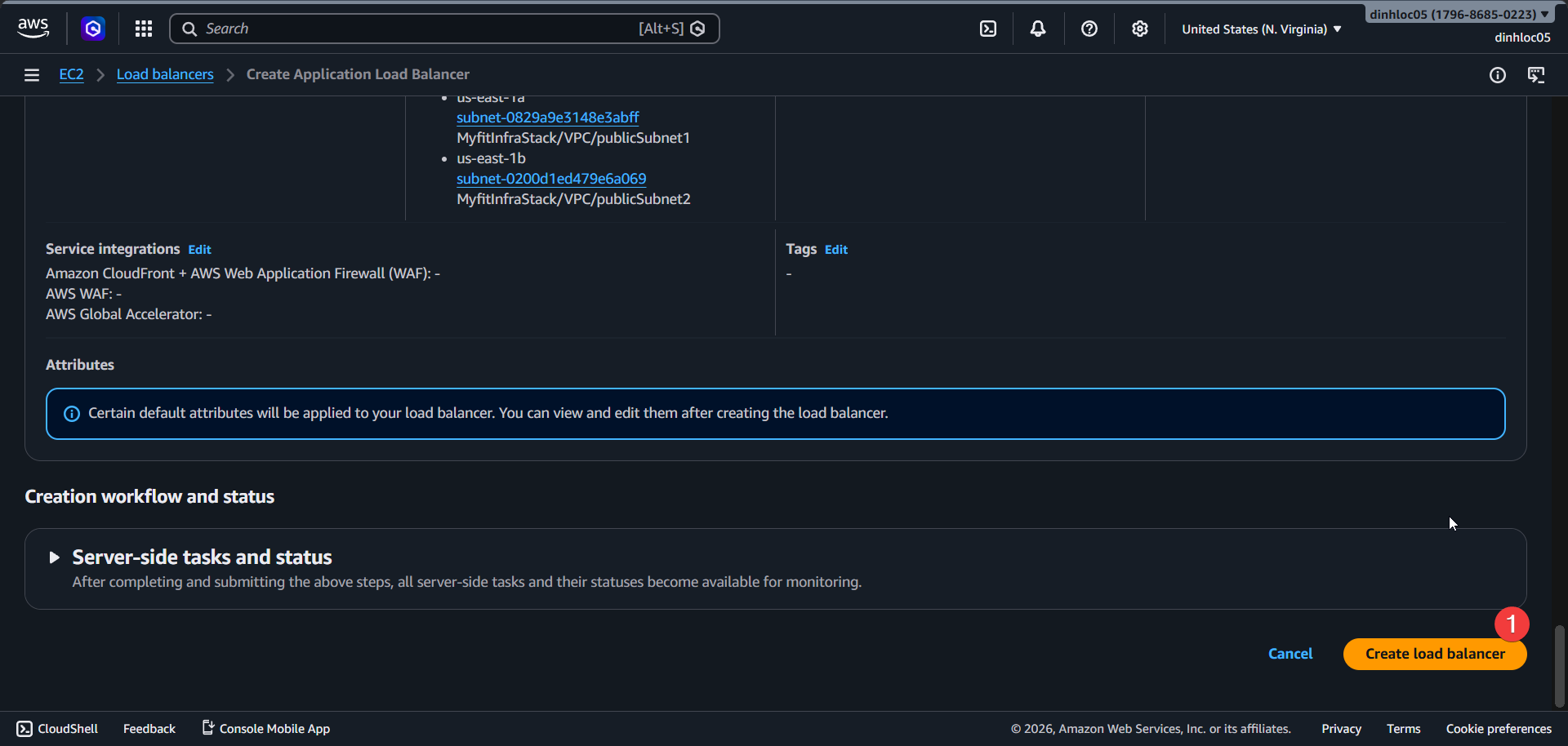Edit the Tags section
Screen dimensions: 1568x746
[x=835, y=249]
